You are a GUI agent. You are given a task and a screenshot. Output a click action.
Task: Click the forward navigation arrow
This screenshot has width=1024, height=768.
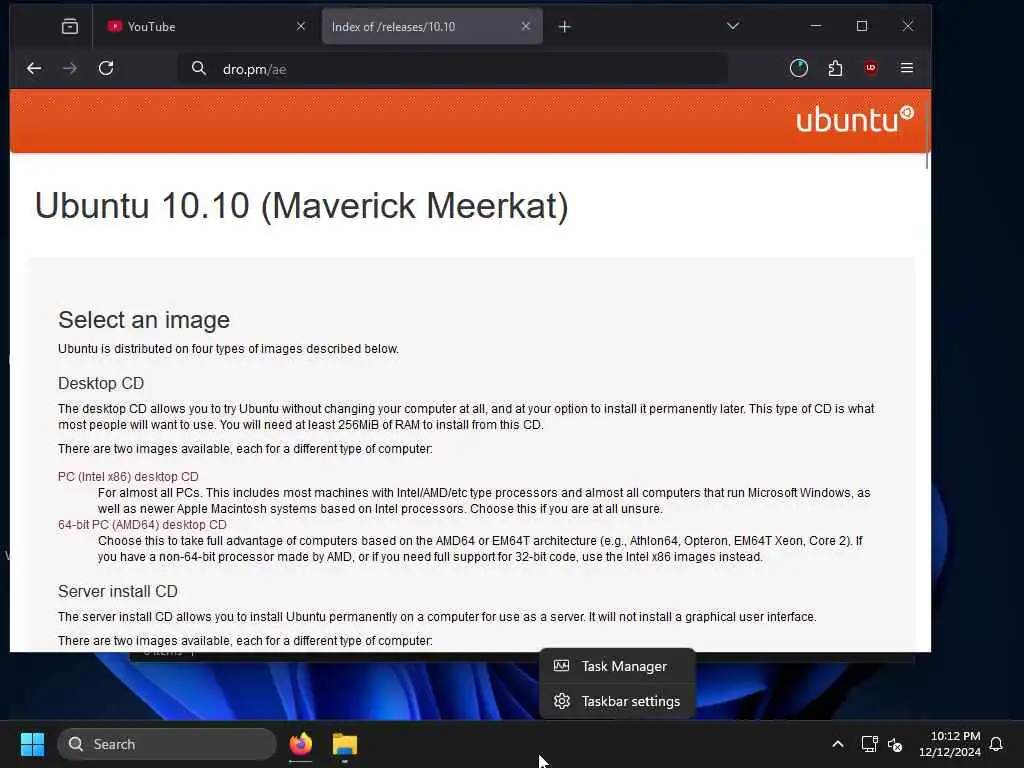pos(70,69)
